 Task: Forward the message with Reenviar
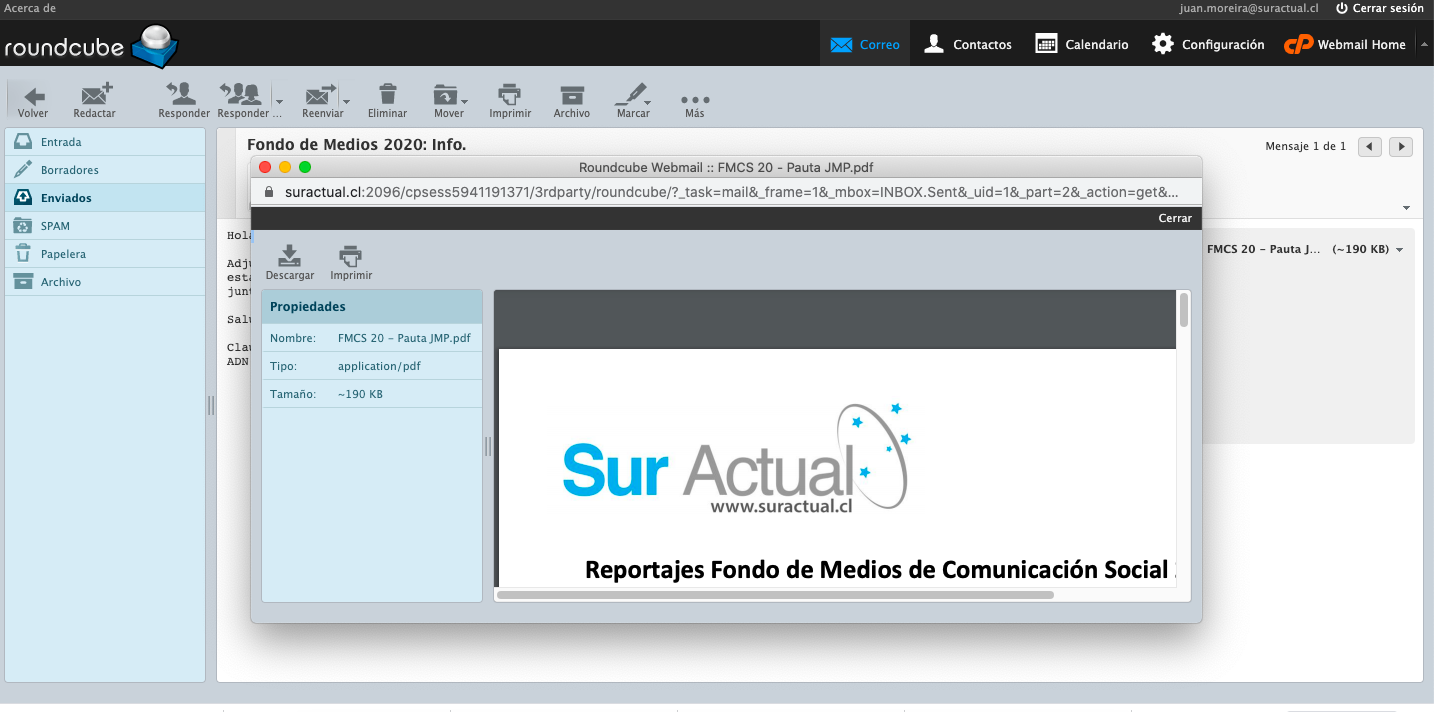coord(321,101)
